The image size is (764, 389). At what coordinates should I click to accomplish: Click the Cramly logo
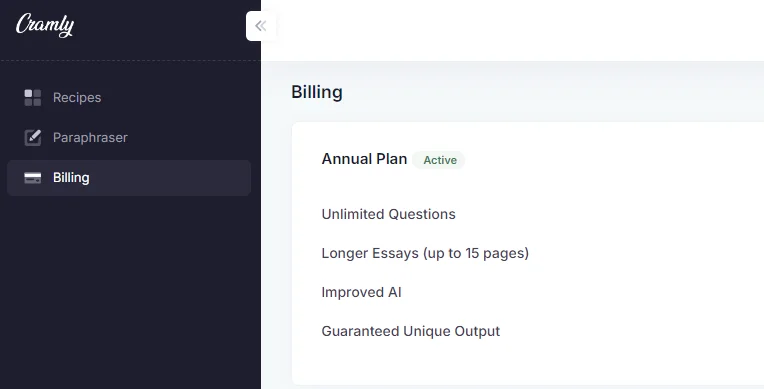[45, 25]
